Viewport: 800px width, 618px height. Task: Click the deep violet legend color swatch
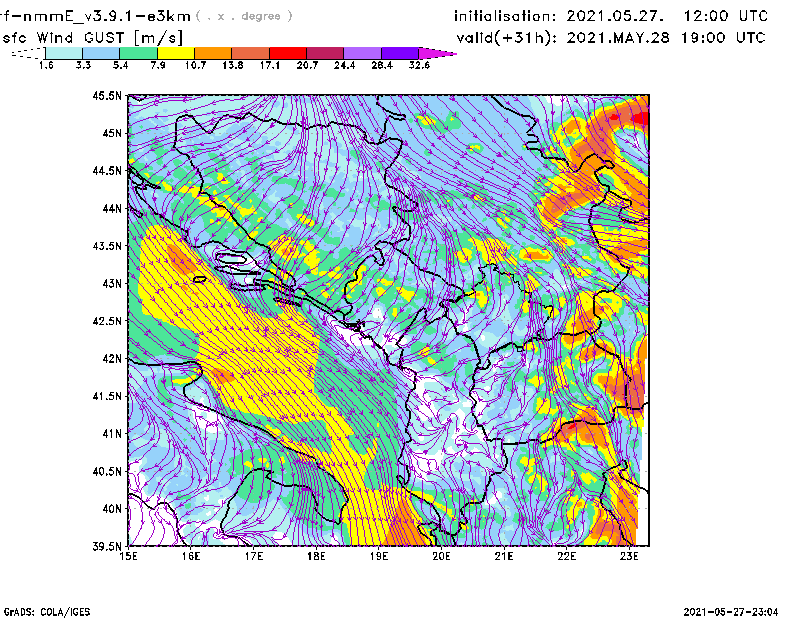click(x=400, y=53)
